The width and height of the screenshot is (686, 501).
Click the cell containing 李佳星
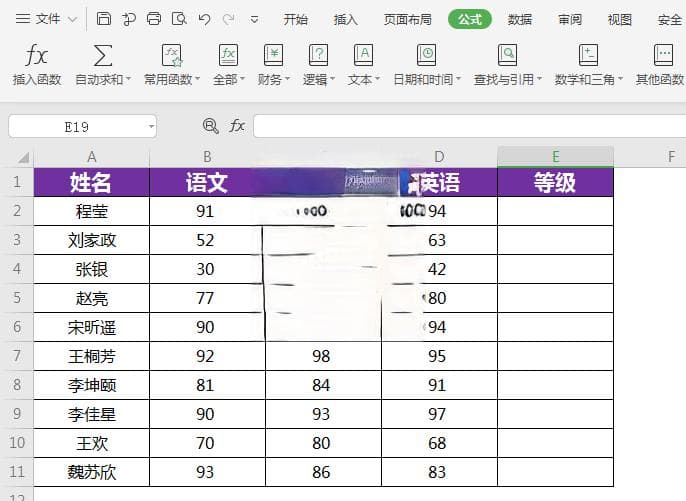point(91,414)
